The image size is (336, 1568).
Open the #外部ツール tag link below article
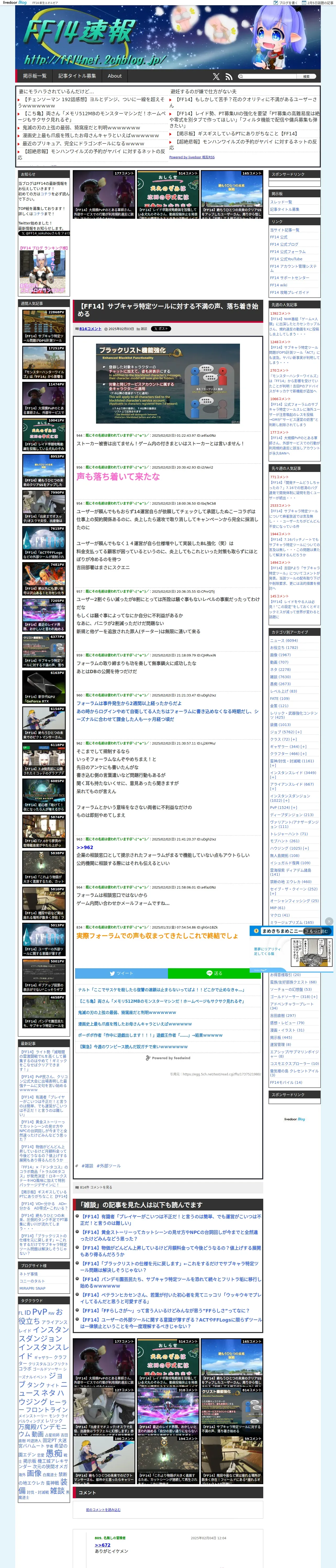(x=109, y=1166)
